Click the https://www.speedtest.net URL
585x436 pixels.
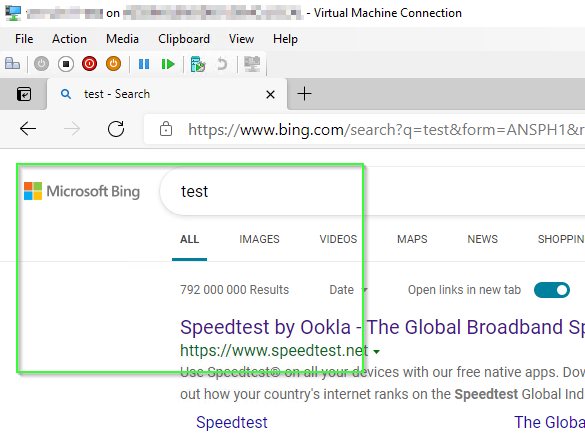[x=274, y=351]
